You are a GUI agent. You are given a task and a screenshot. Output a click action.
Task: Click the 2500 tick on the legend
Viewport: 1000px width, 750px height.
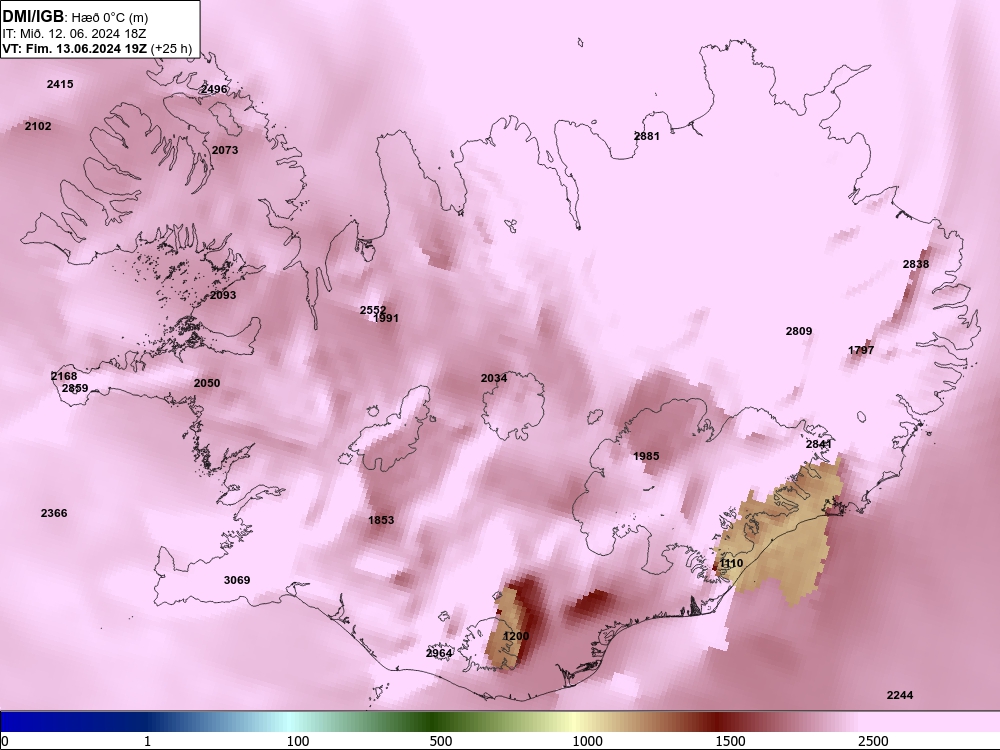point(873,741)
